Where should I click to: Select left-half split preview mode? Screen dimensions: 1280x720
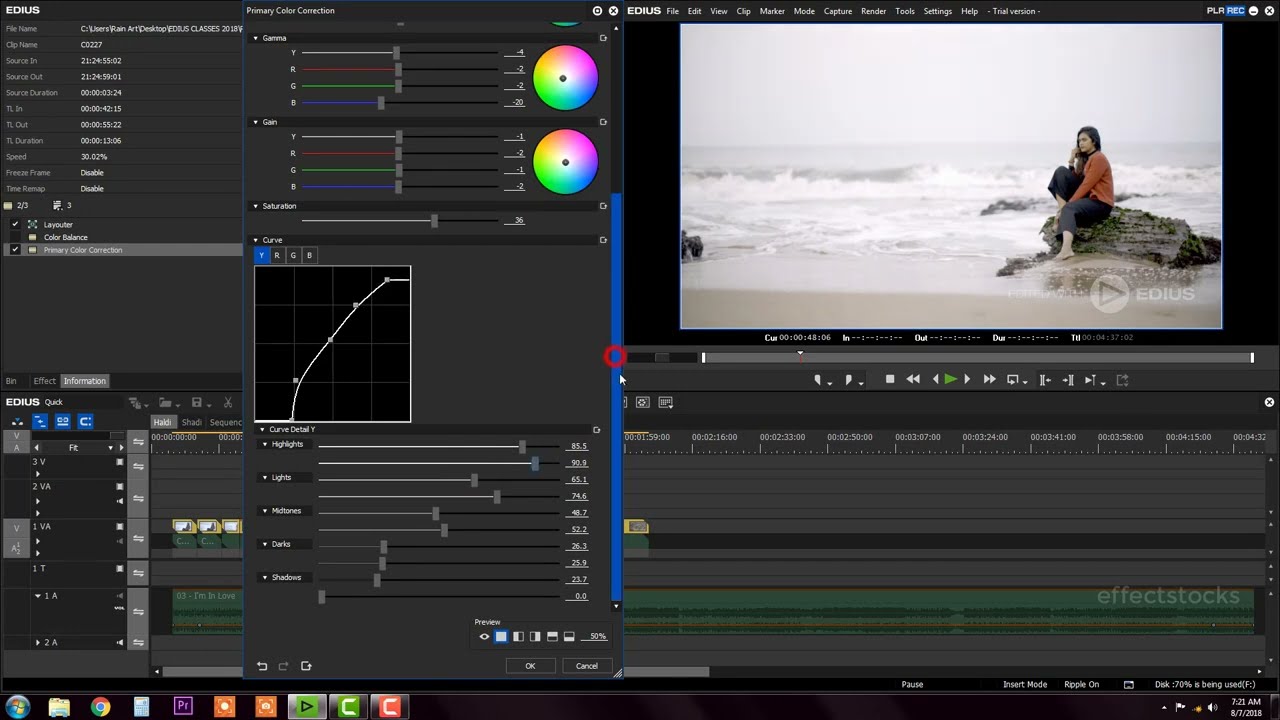[518, 637]
